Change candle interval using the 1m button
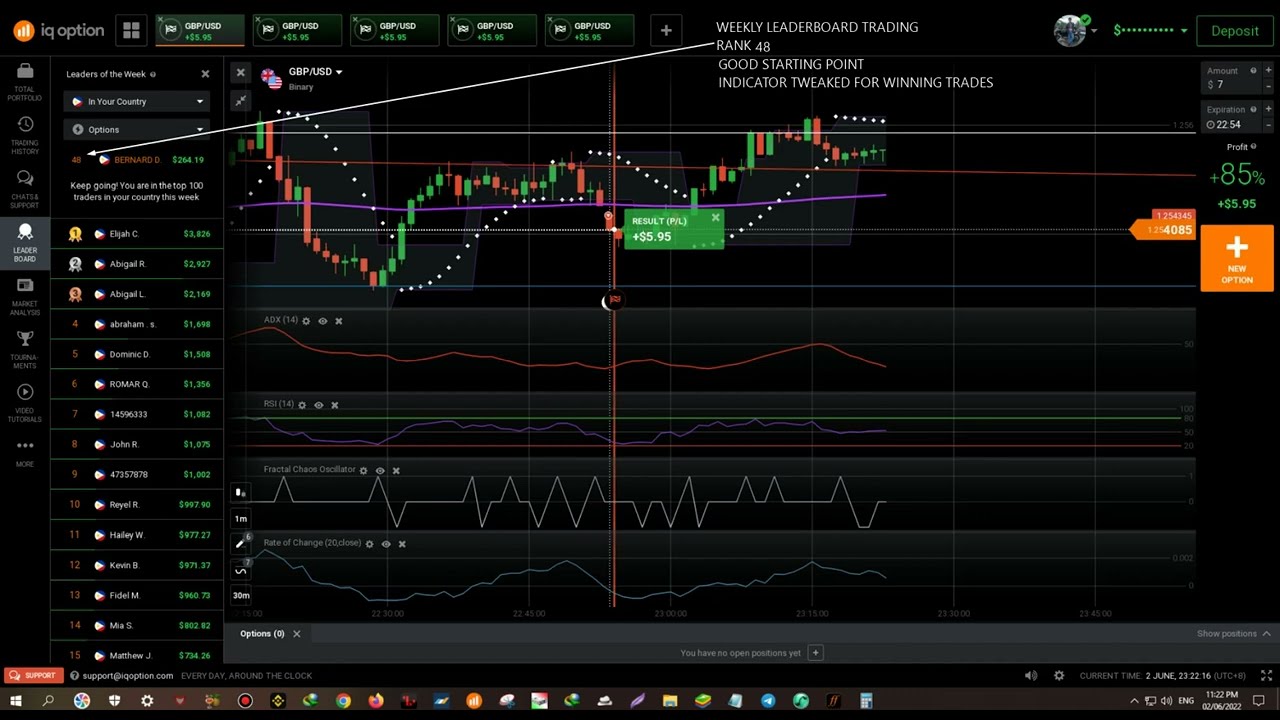 pyautogui.click(x=241, y=518)
